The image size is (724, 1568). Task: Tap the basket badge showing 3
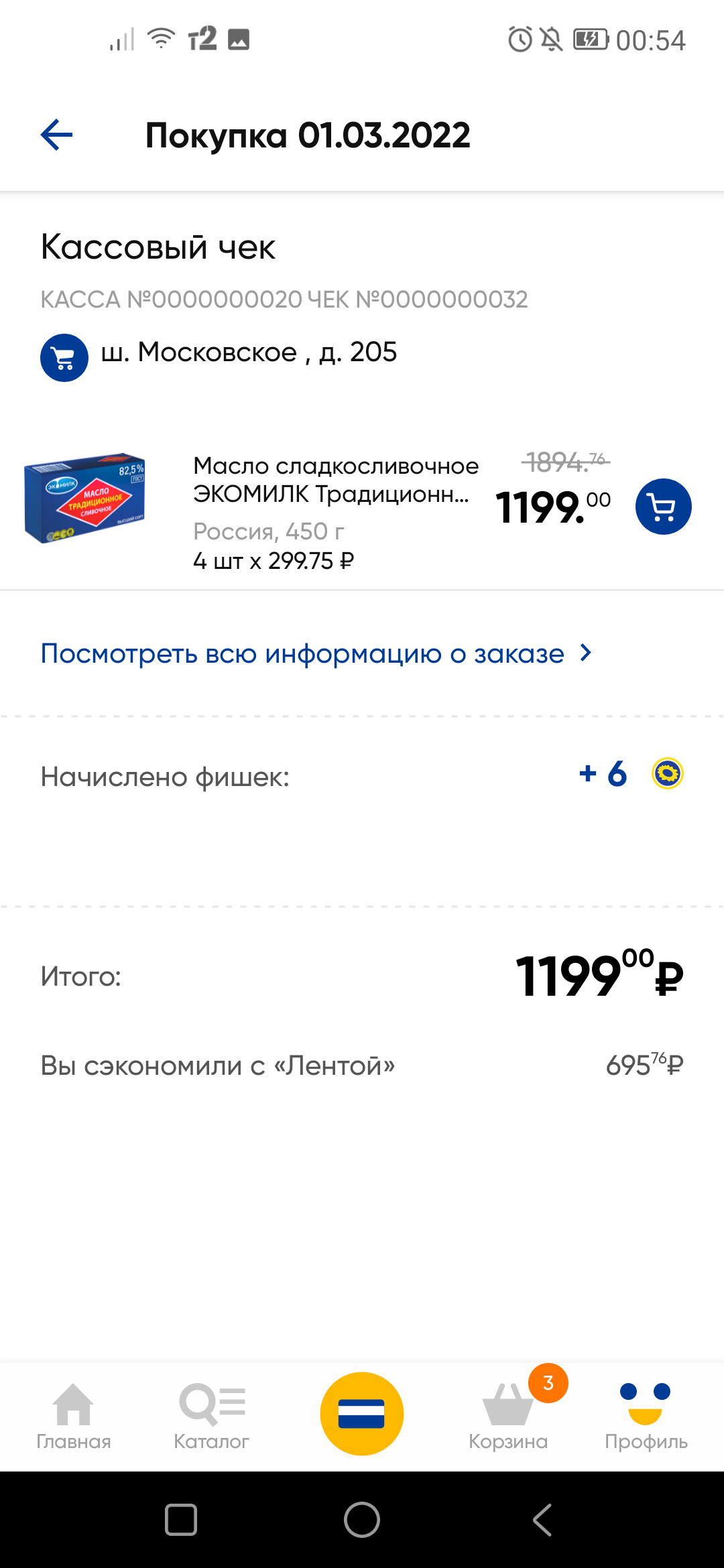(548, 1382)
